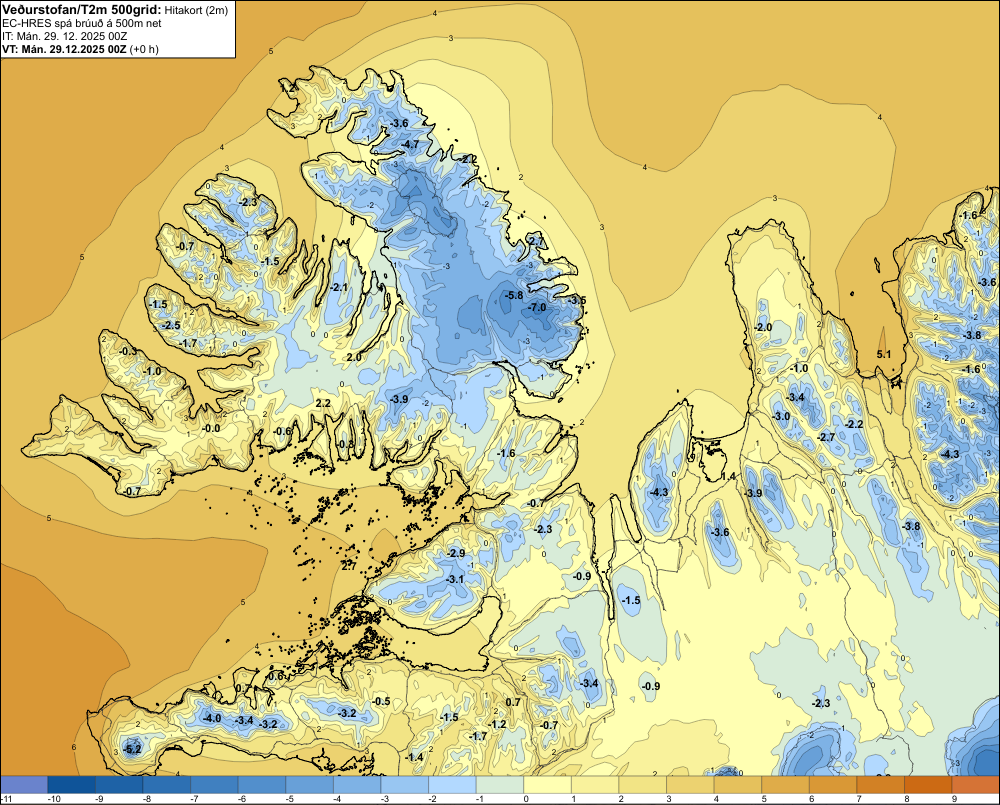Click the '3' legend scale label
This screenshot has height=805, width=1000.
[670, 799]
